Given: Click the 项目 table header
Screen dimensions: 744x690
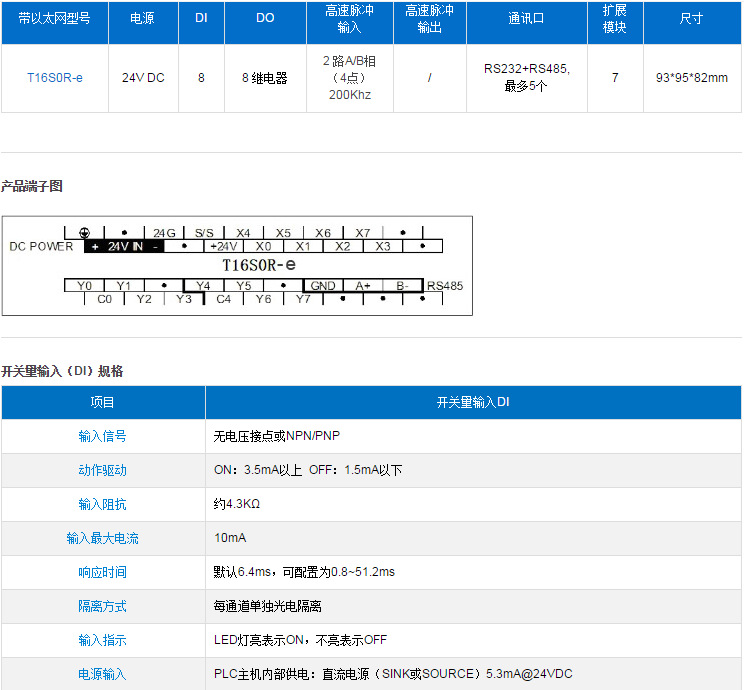Looking at the screenshot, I should coord(102,402).
